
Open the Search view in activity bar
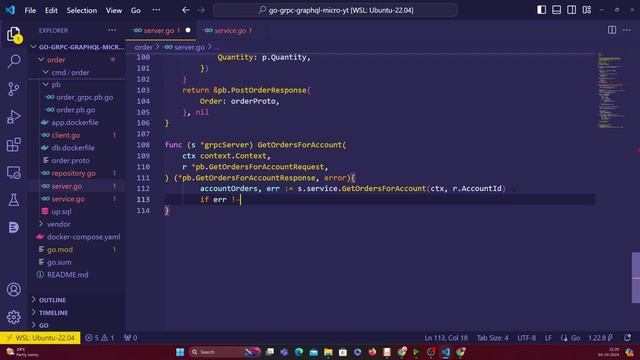(x=13, y=61)
